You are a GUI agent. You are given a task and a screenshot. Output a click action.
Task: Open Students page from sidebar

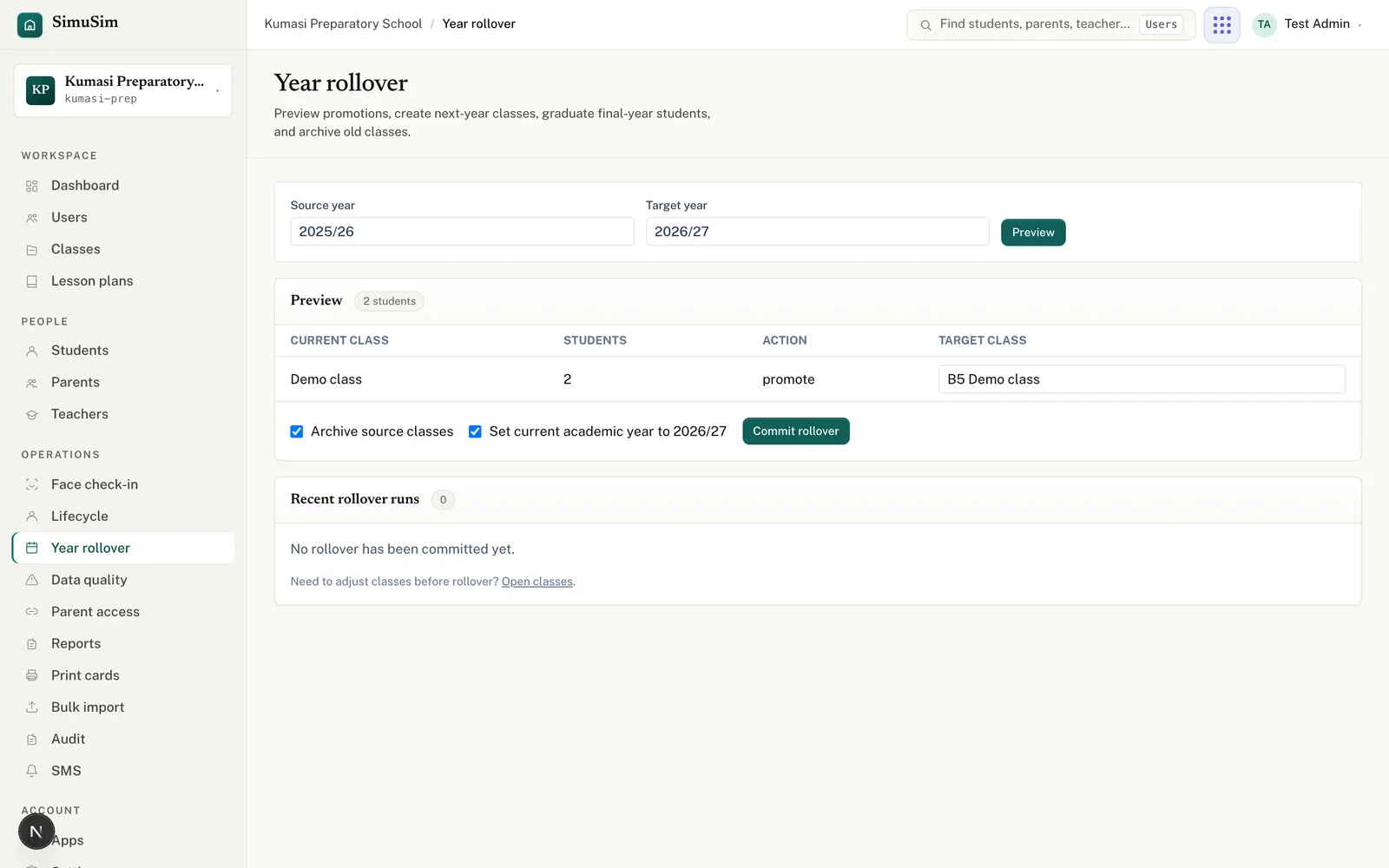122,351
